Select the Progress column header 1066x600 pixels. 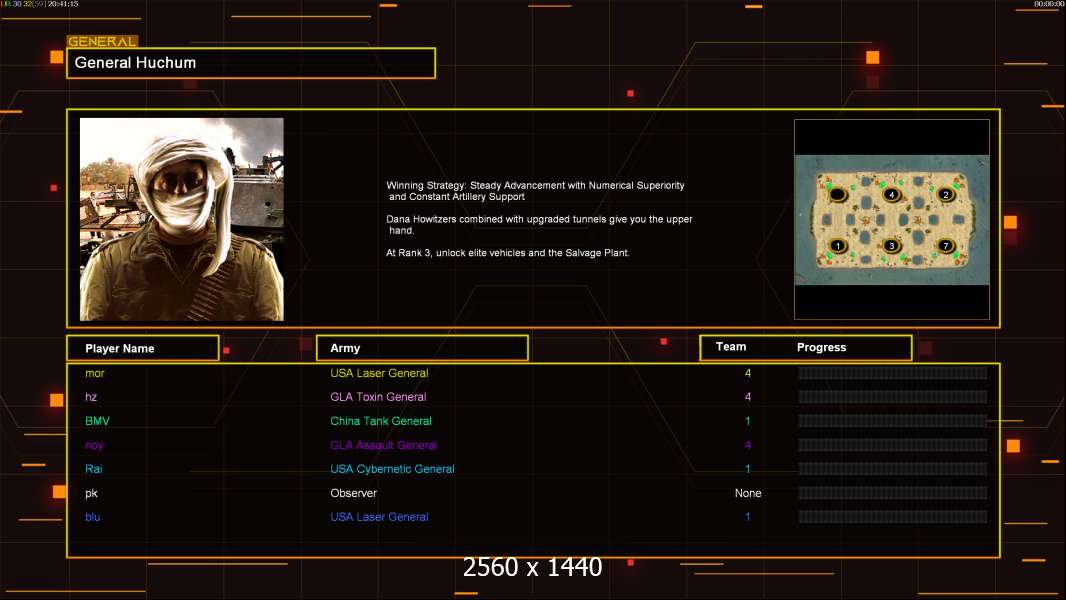tap(821, 347)
